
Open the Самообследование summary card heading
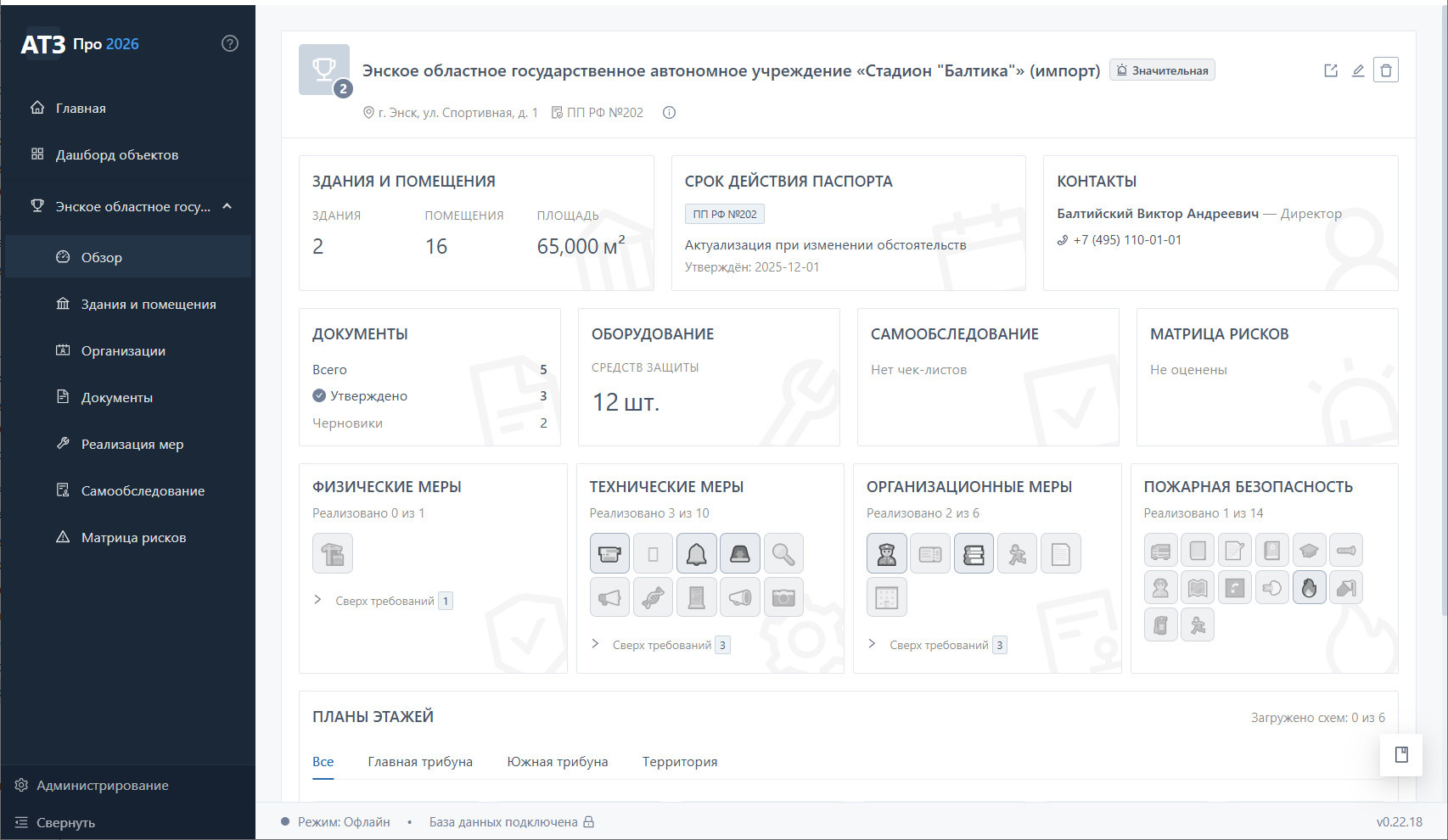(x=955, y=333)
